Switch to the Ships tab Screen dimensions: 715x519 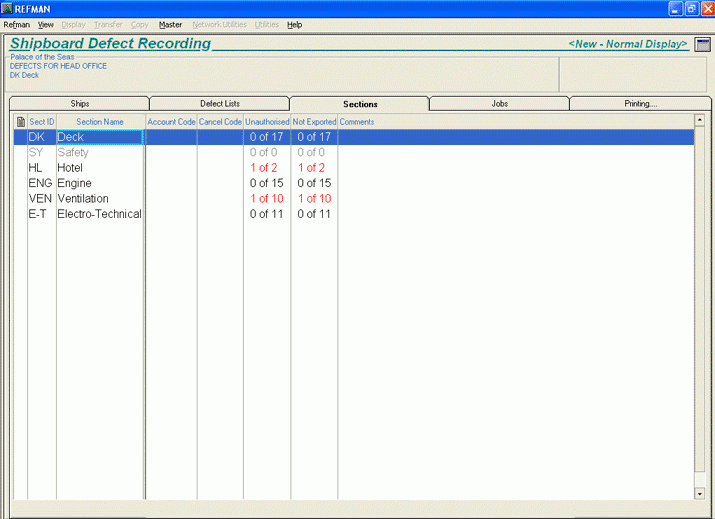(80, 104)
